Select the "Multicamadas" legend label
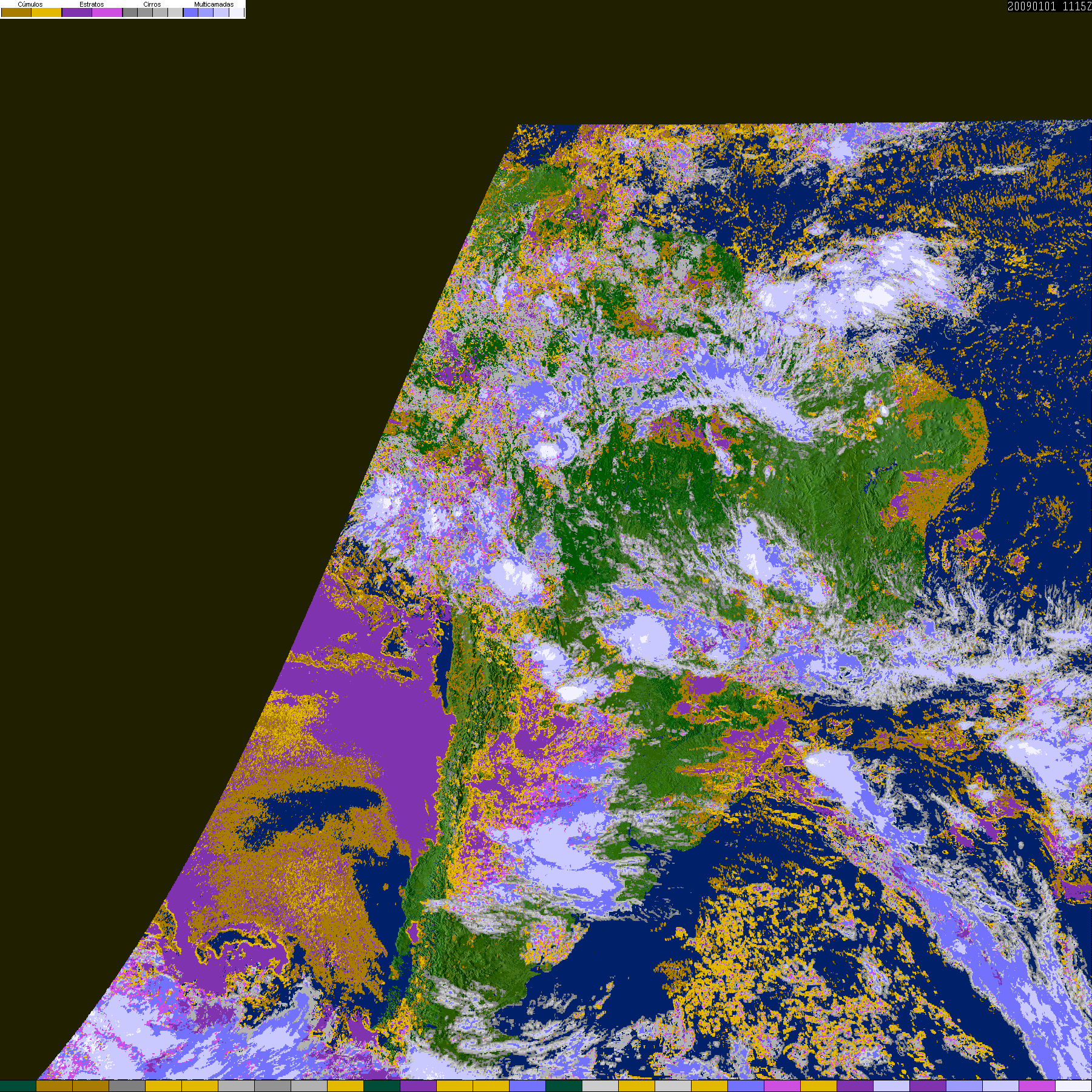This screenshot has width=1092, height=1092. (x=214, y=4)
